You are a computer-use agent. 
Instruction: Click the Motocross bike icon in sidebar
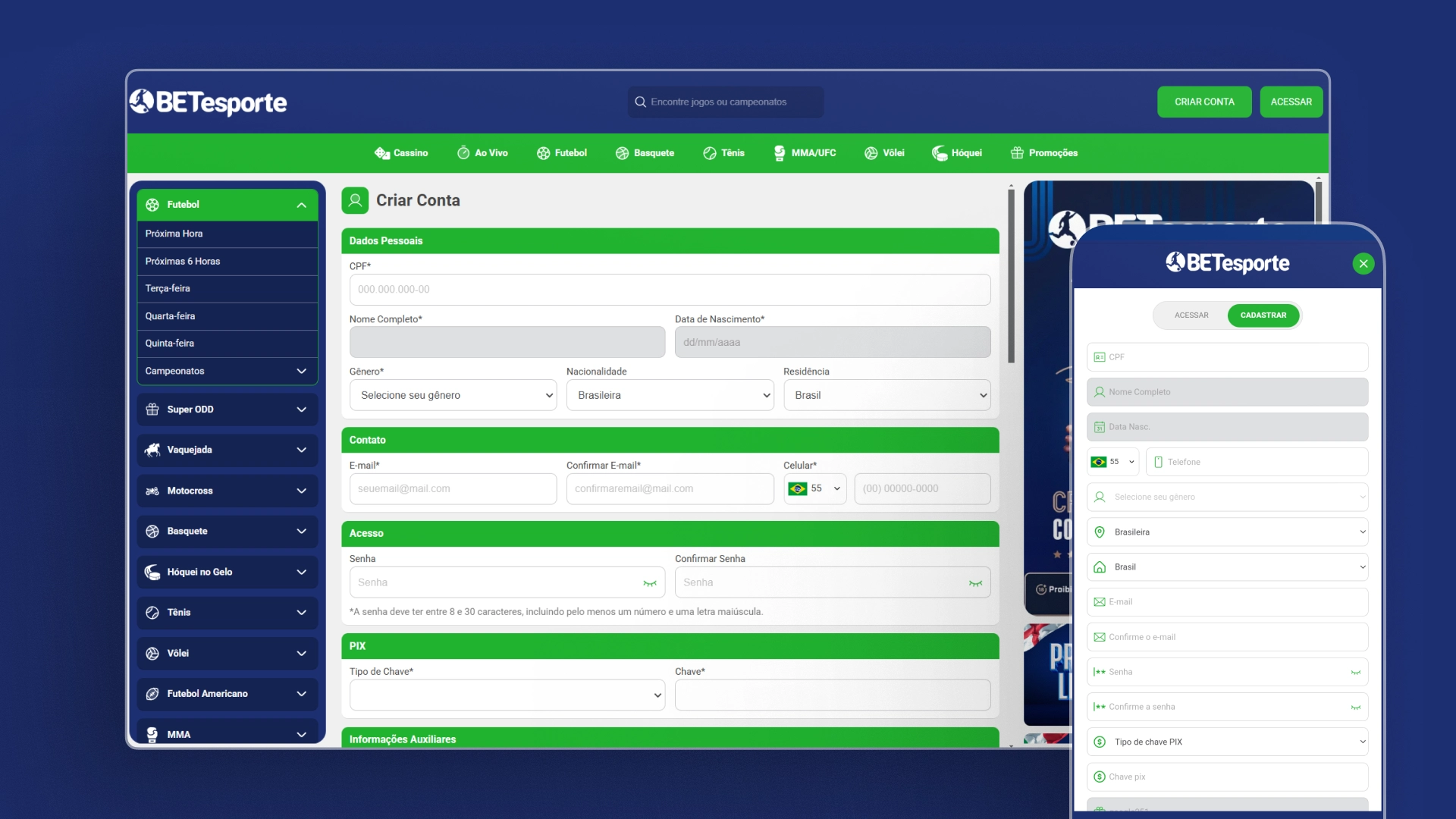(x=152, y=491)
